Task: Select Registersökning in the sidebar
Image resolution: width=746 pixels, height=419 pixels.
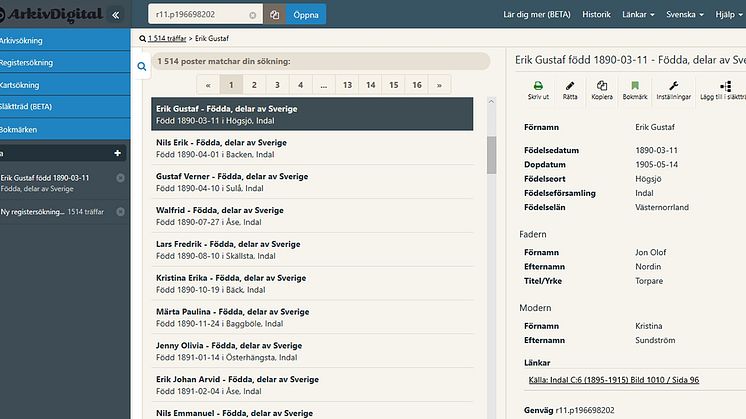Action: 65,62
